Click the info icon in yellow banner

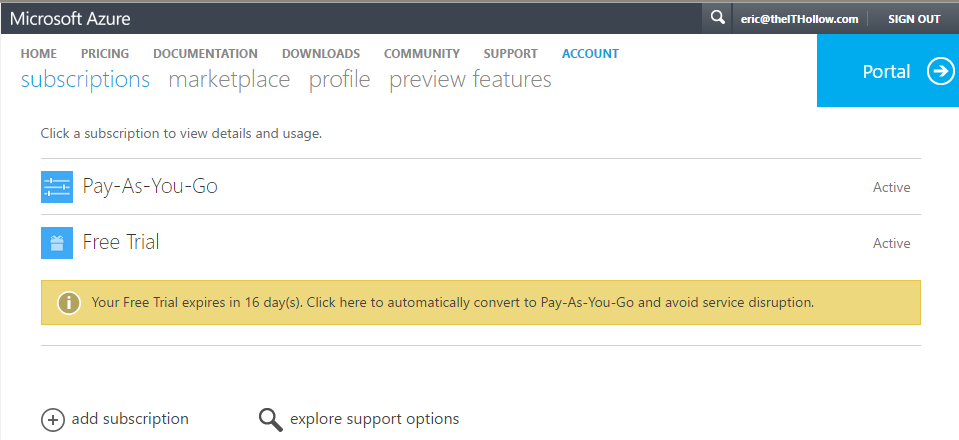coord(69,302)
